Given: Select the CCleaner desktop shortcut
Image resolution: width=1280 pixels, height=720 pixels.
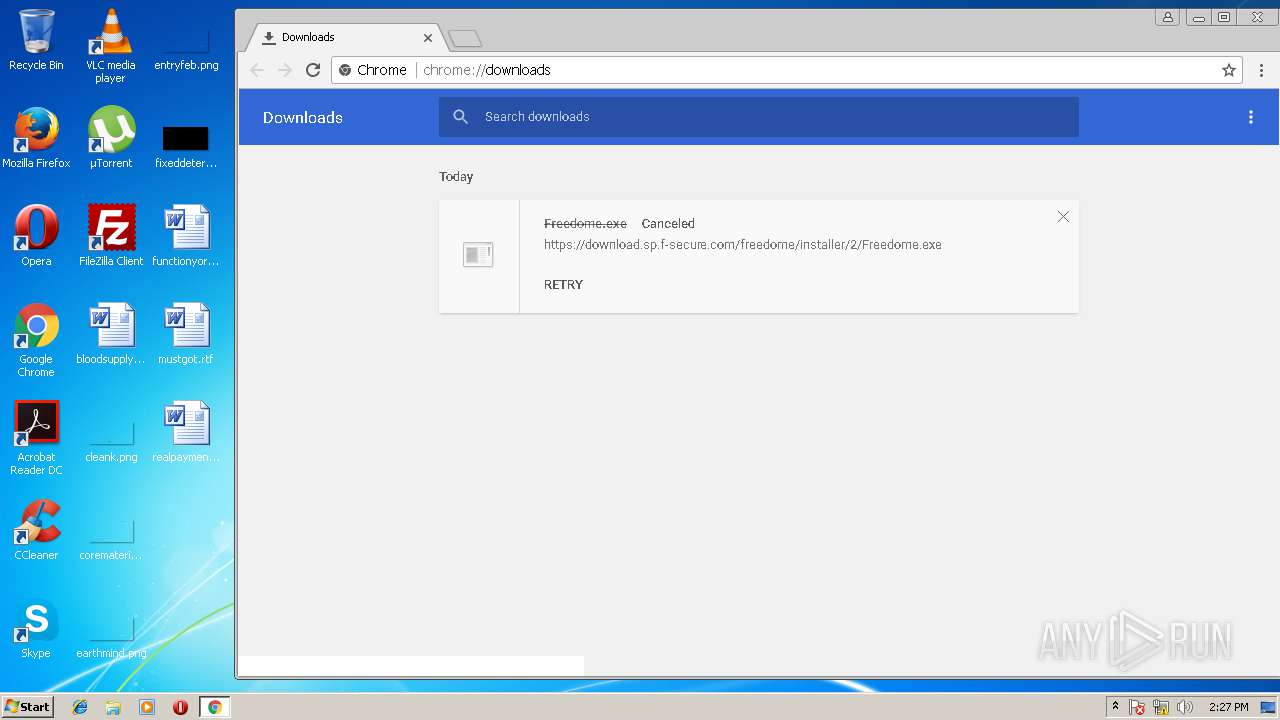Looking at the screenshot, I should 36,530.
